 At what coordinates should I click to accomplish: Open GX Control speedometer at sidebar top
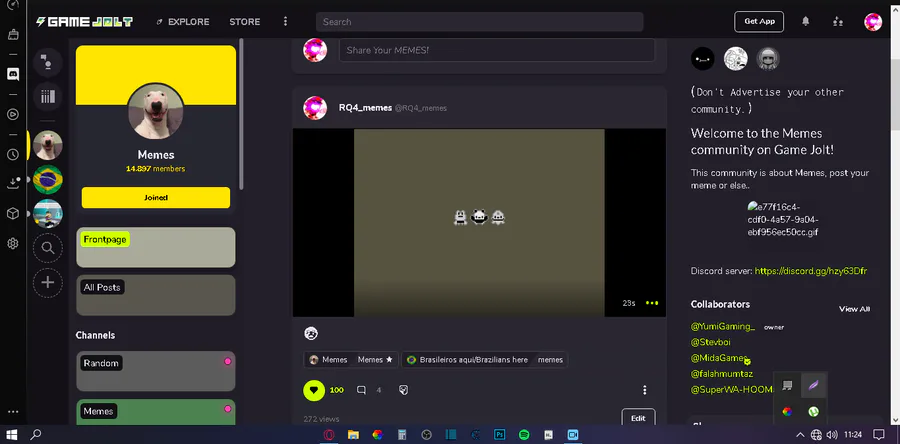(13, 5)
